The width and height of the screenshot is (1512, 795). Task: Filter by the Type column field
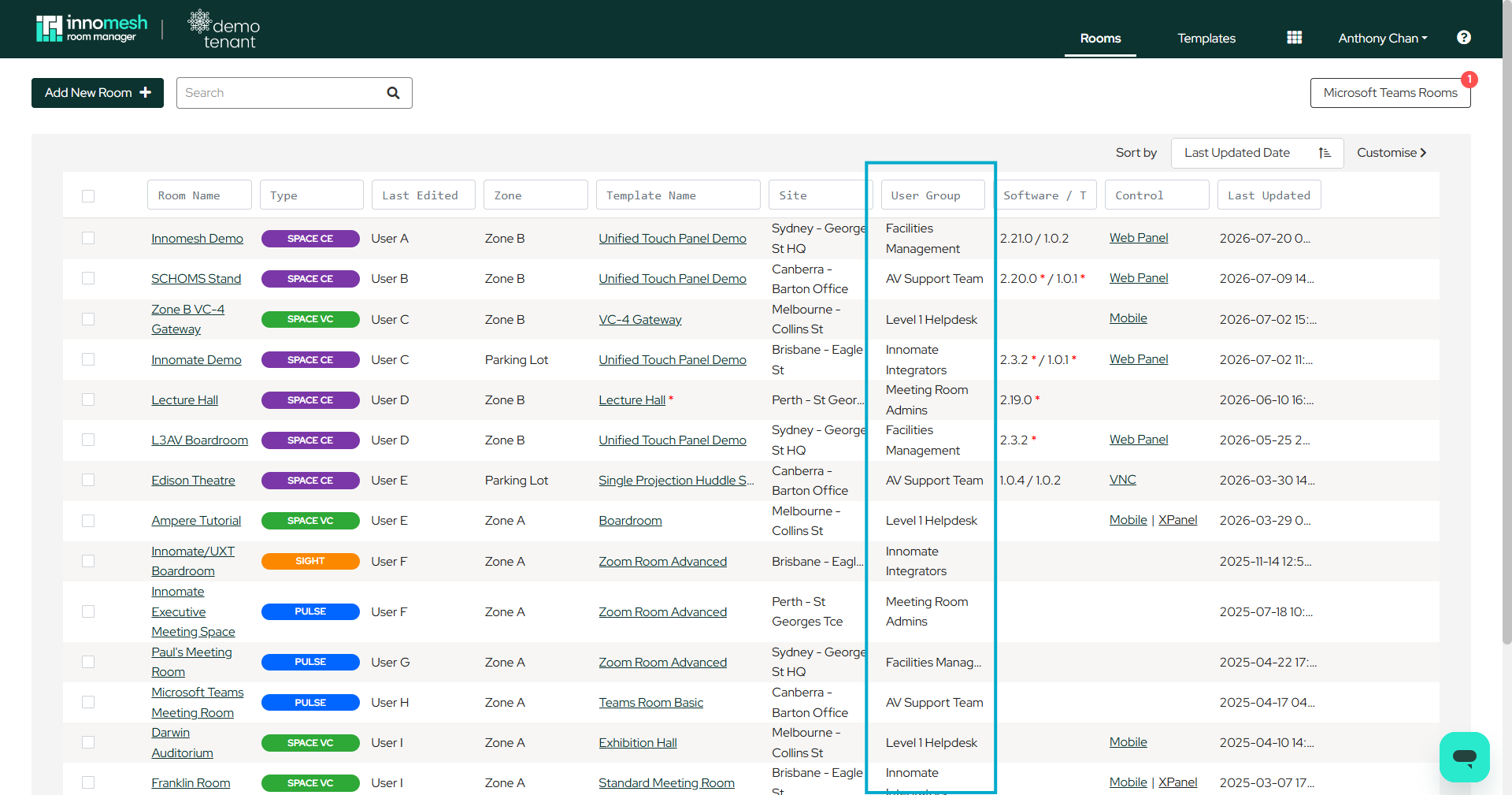tap(312, 195)
